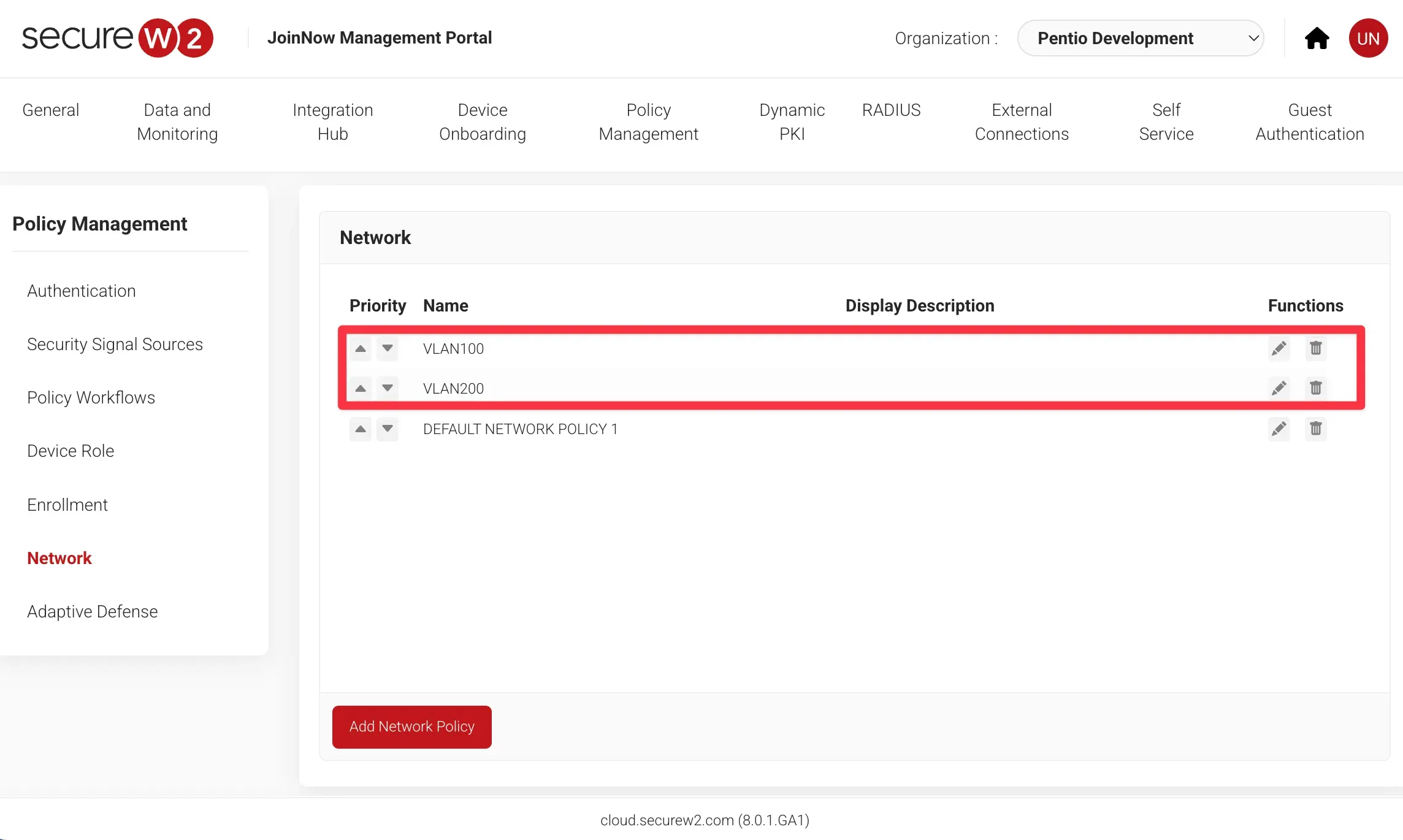
Task: Edit DEFAULT NETWORK POLICY 1
Action: click(x=1279, y=429)
